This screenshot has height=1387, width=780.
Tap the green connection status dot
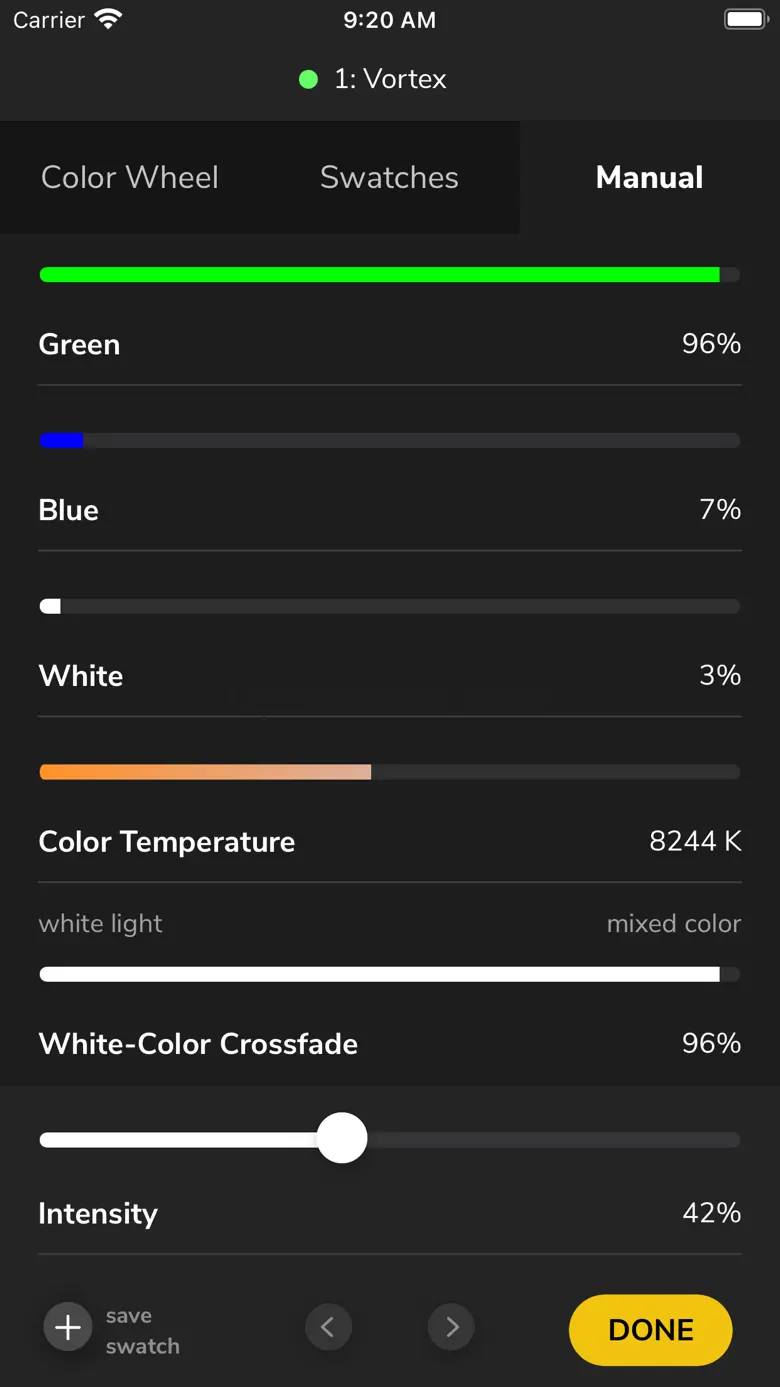click(308, 79)
